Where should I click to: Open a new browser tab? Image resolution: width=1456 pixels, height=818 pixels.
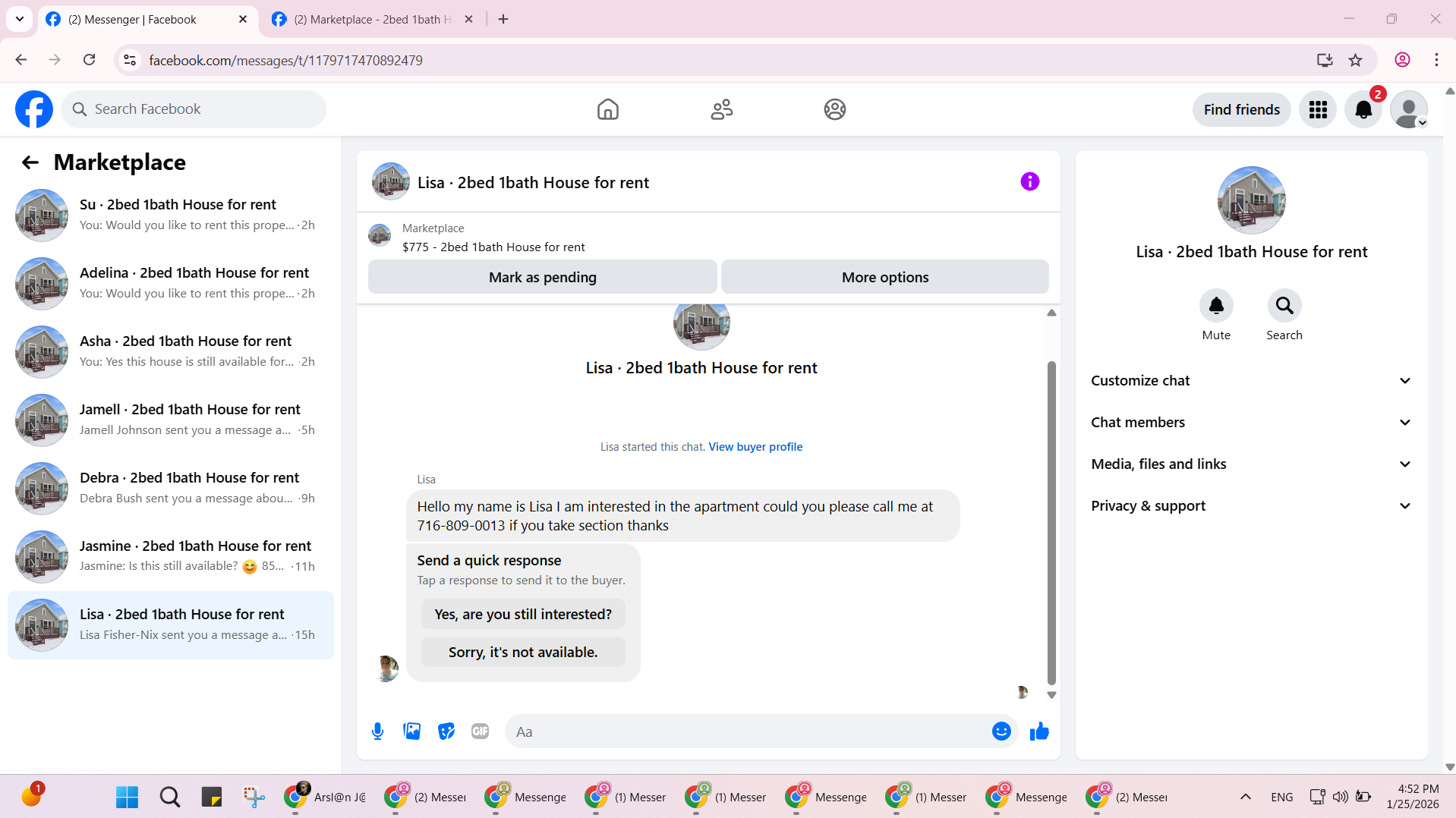point(503,19)
